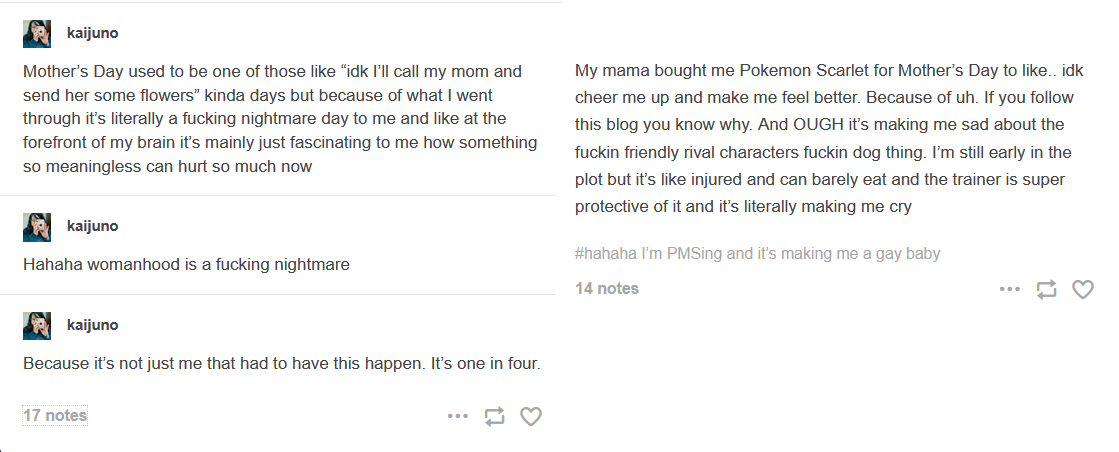Click kaijuno username above the one in four comment
This screenshot has height=452, width=1119.
[x=93, y=325]
